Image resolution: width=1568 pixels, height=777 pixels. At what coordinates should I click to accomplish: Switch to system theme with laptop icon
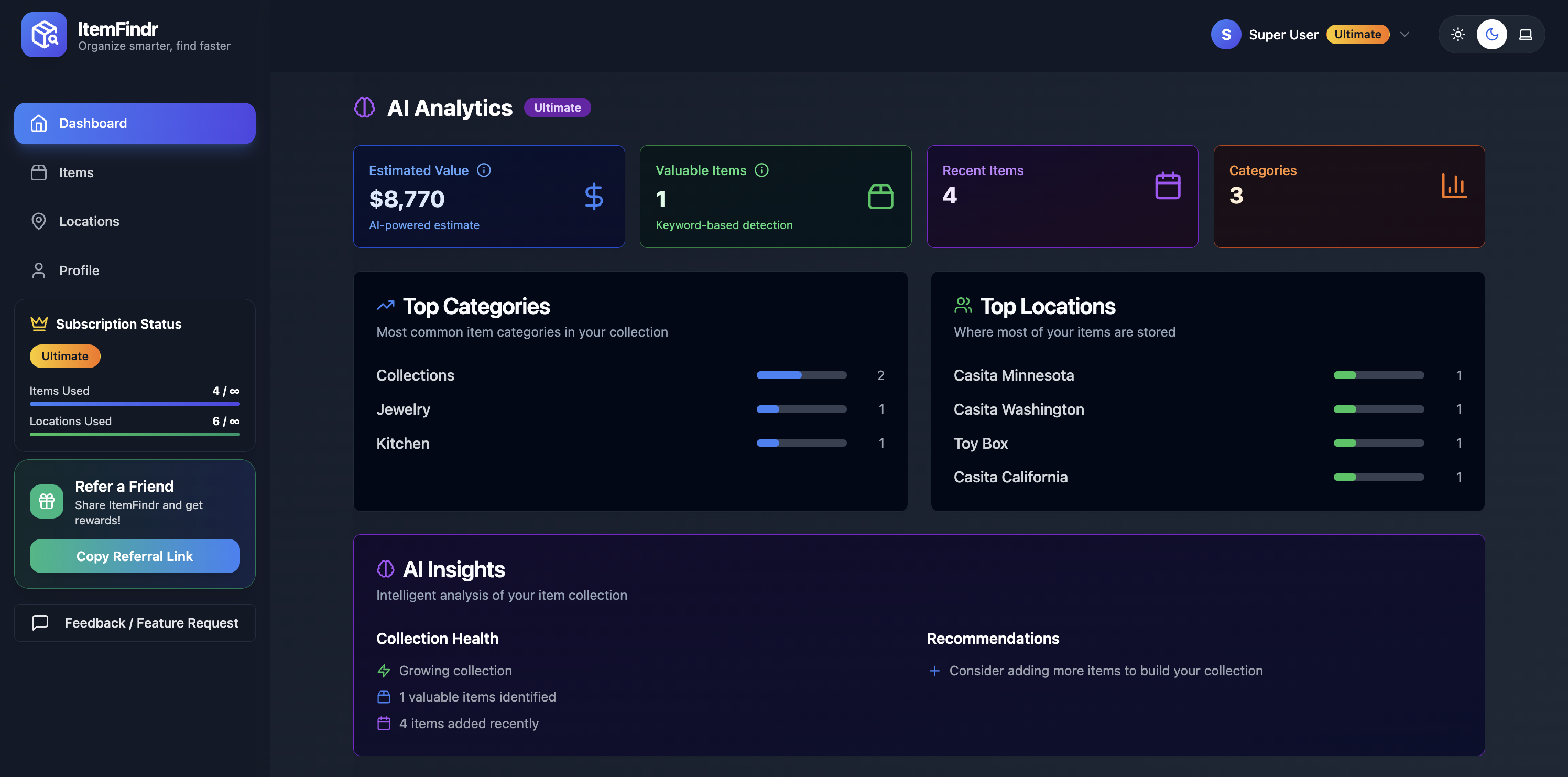coord(1526,35)
